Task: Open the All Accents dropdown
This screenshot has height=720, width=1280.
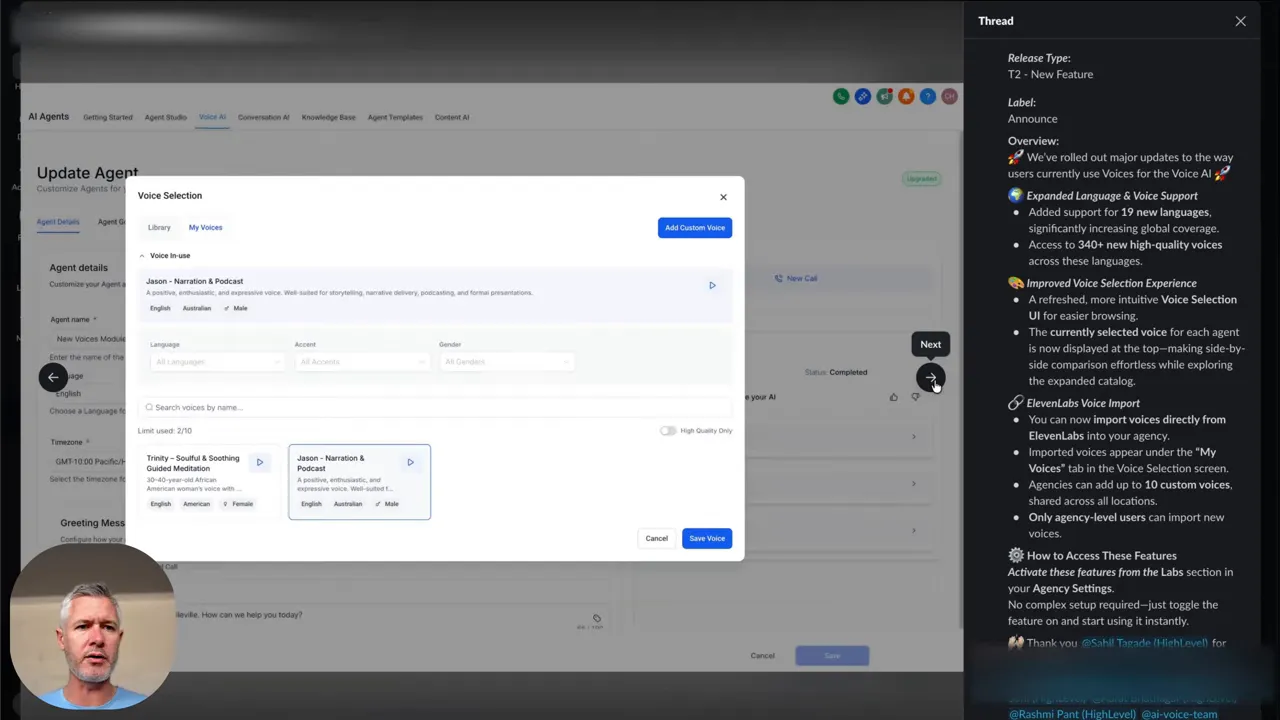Action: tap(360, 361)
